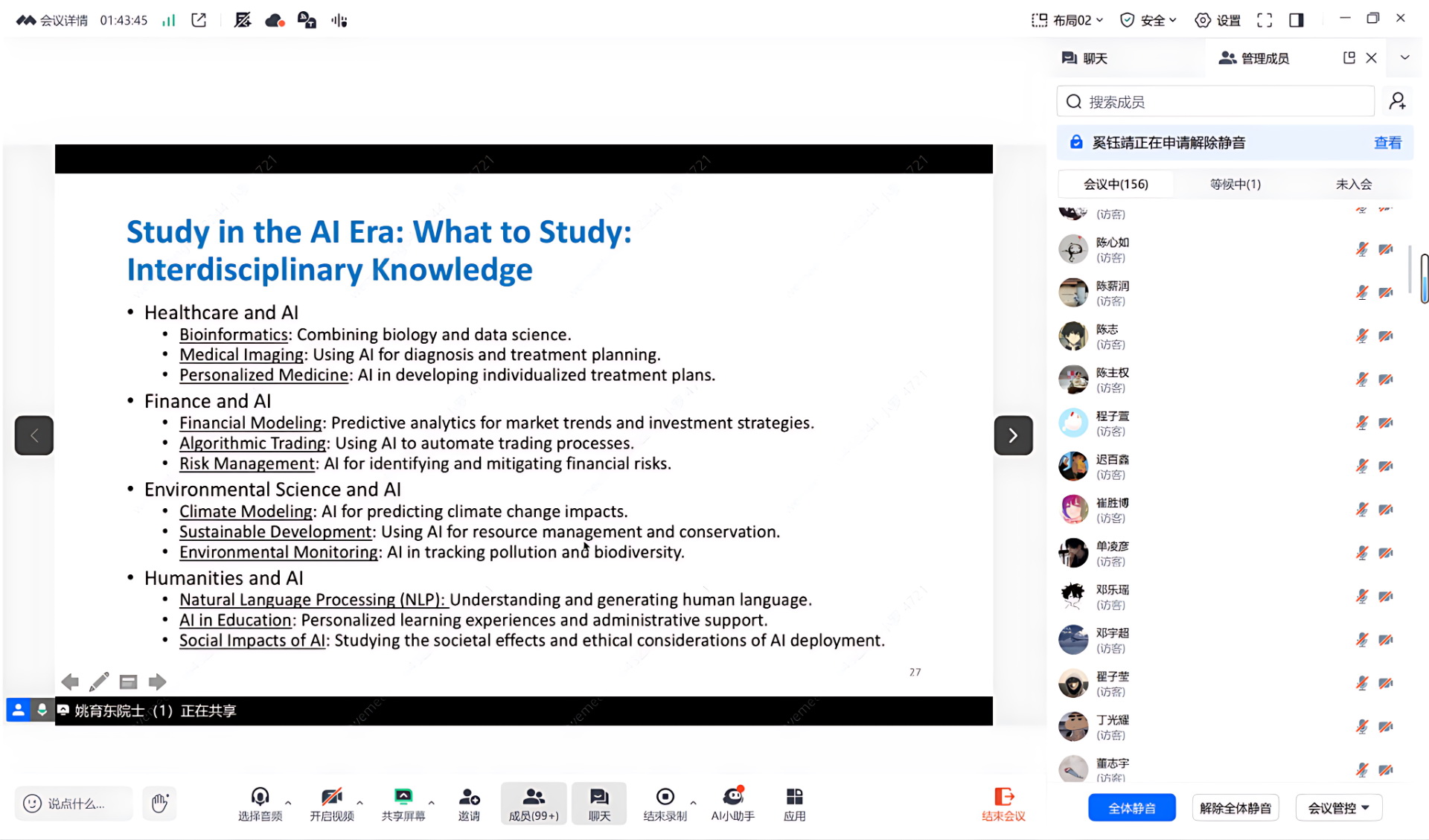Image resolution: width=1429 pixels, height=840 pixels.
Task: Click the raise hand icon
Action: click(159, 803)
